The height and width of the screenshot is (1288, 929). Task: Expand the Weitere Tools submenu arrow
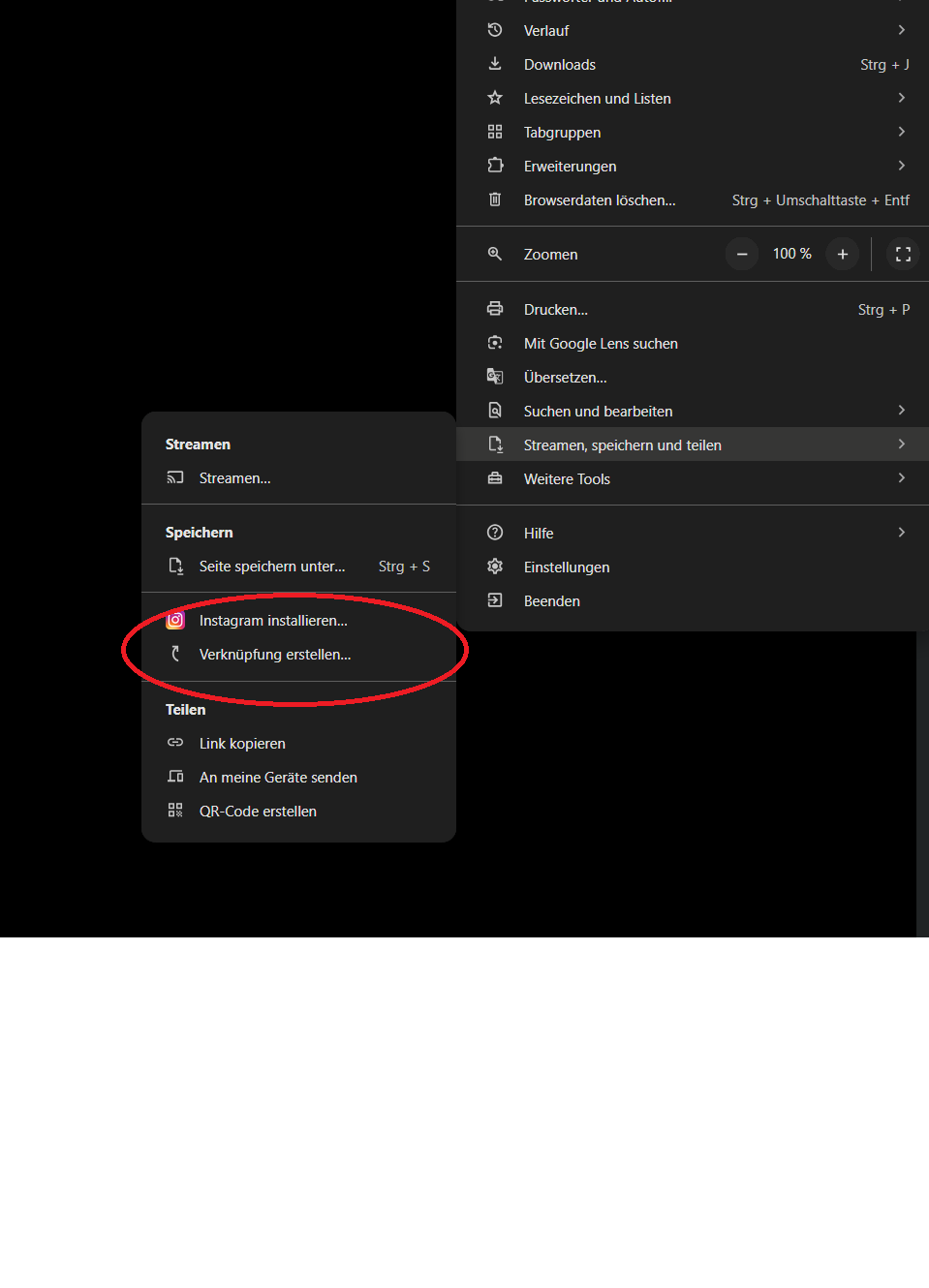tap(901, 478)
